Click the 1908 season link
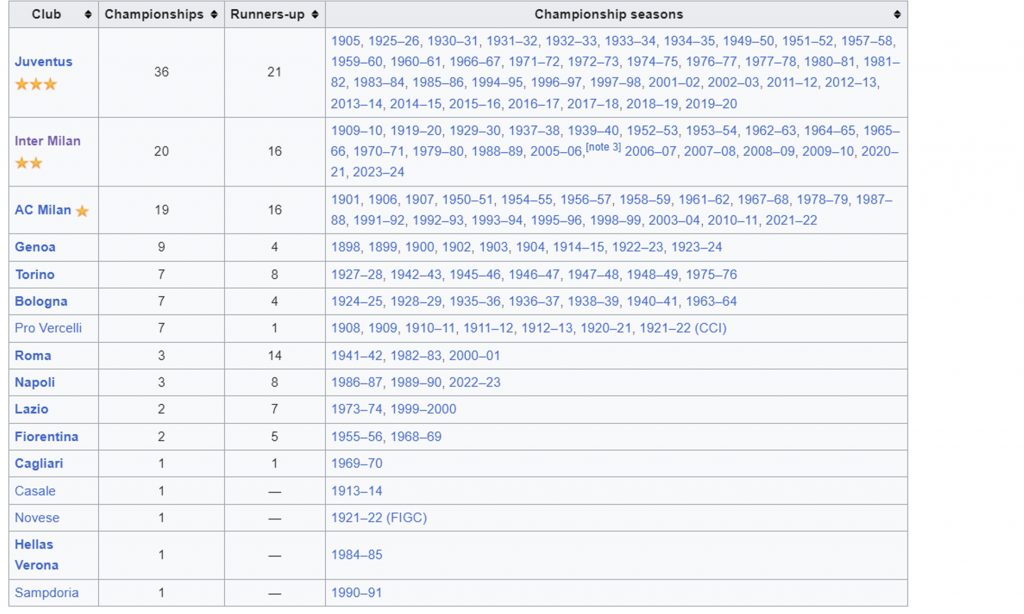This screenshot has width=1024, height=614. [x=345, y=328]
